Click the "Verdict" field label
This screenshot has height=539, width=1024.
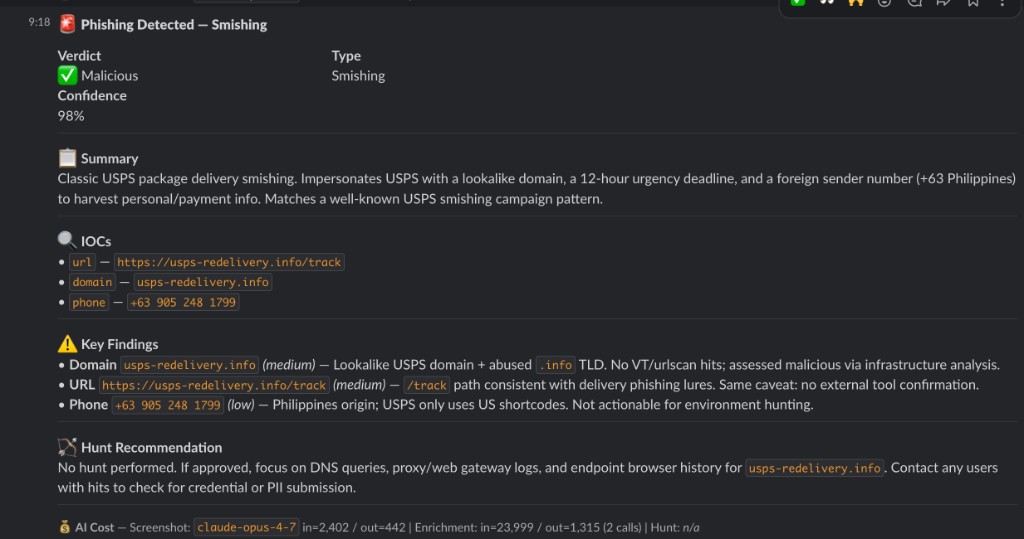pos(79,56)
